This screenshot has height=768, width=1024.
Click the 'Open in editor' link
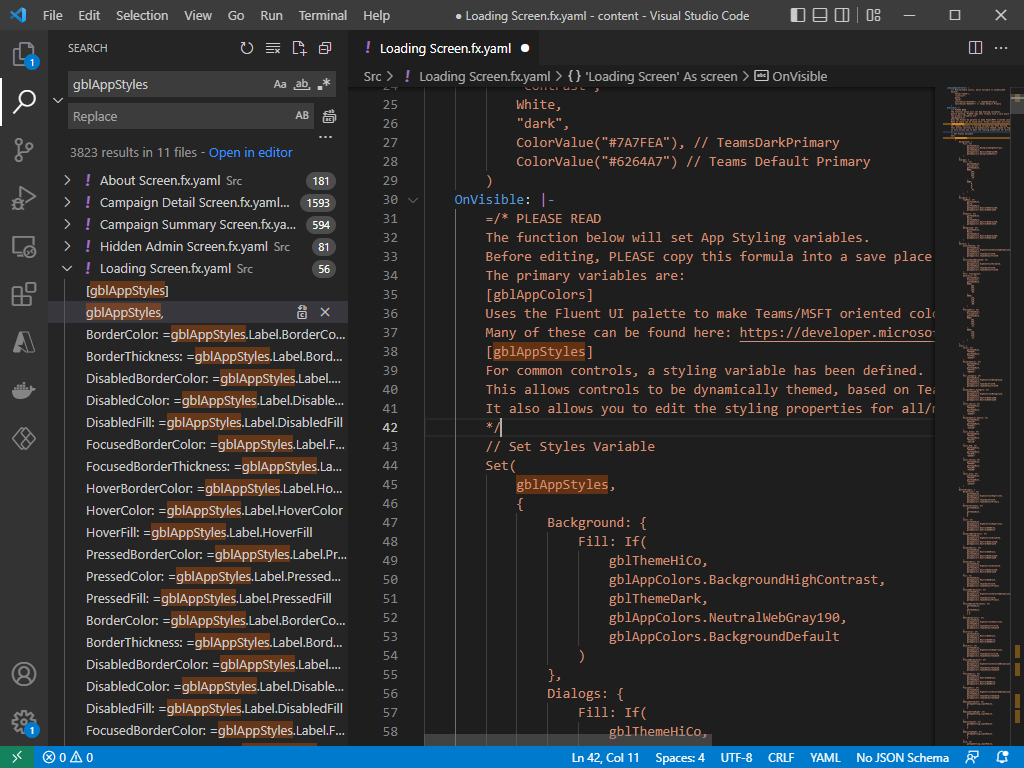[x=250, y=153]
